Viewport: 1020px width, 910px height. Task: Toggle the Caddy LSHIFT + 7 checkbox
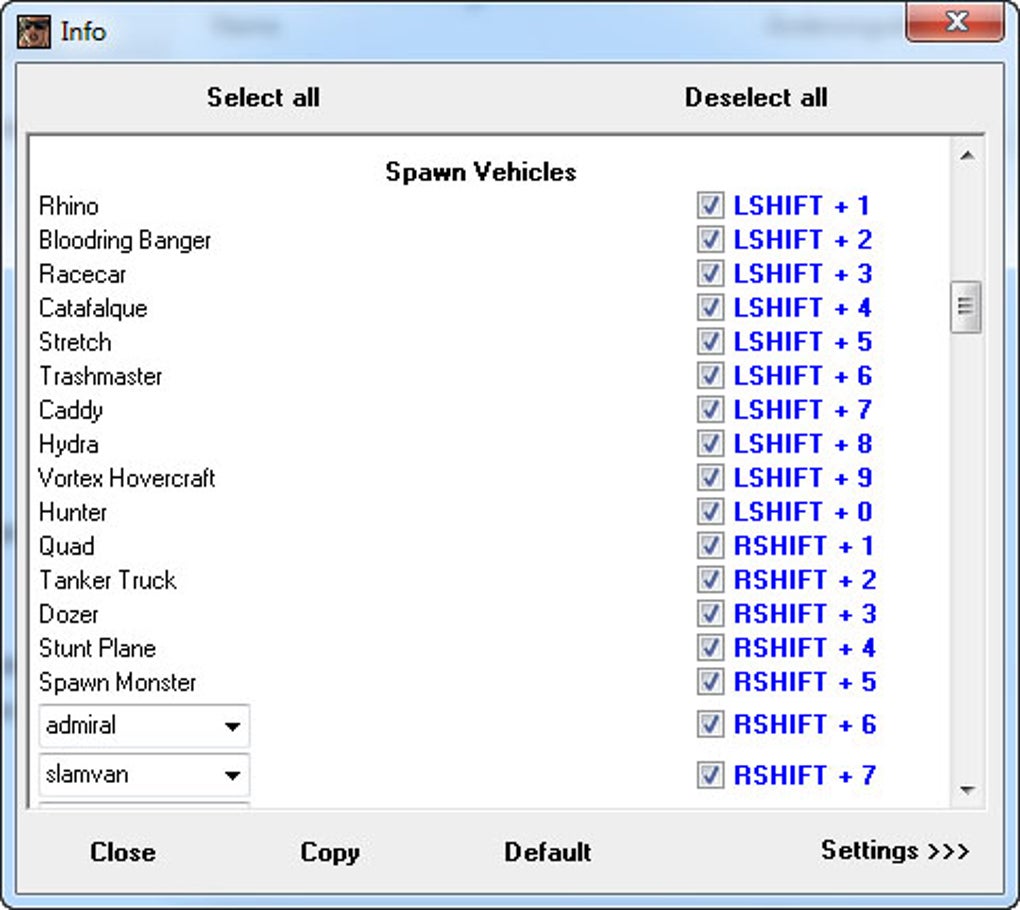(x=710, y=409)
